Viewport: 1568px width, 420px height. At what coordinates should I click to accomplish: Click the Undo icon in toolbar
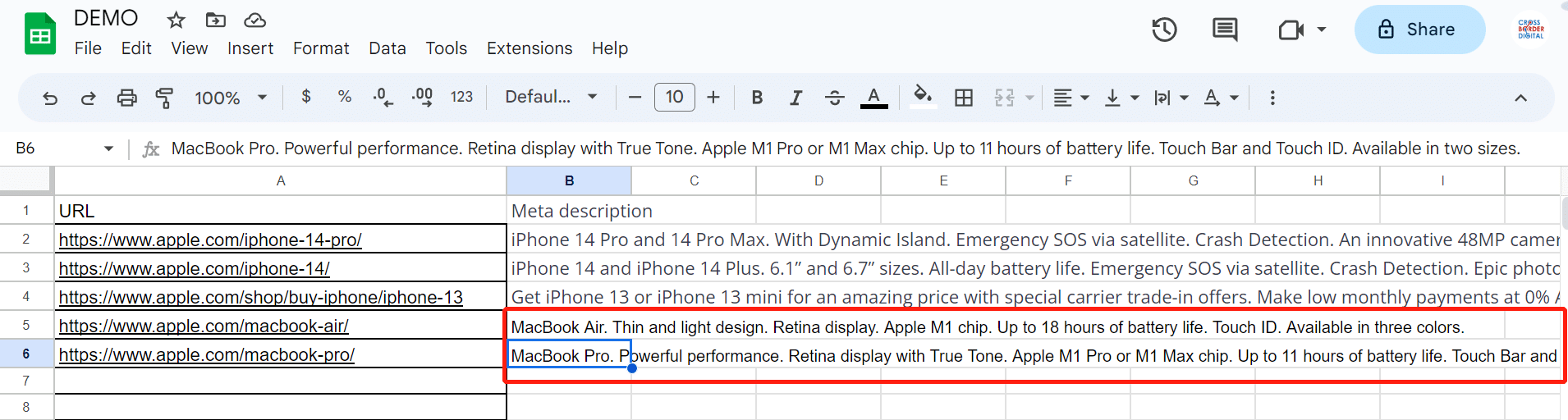click(50, 98)
